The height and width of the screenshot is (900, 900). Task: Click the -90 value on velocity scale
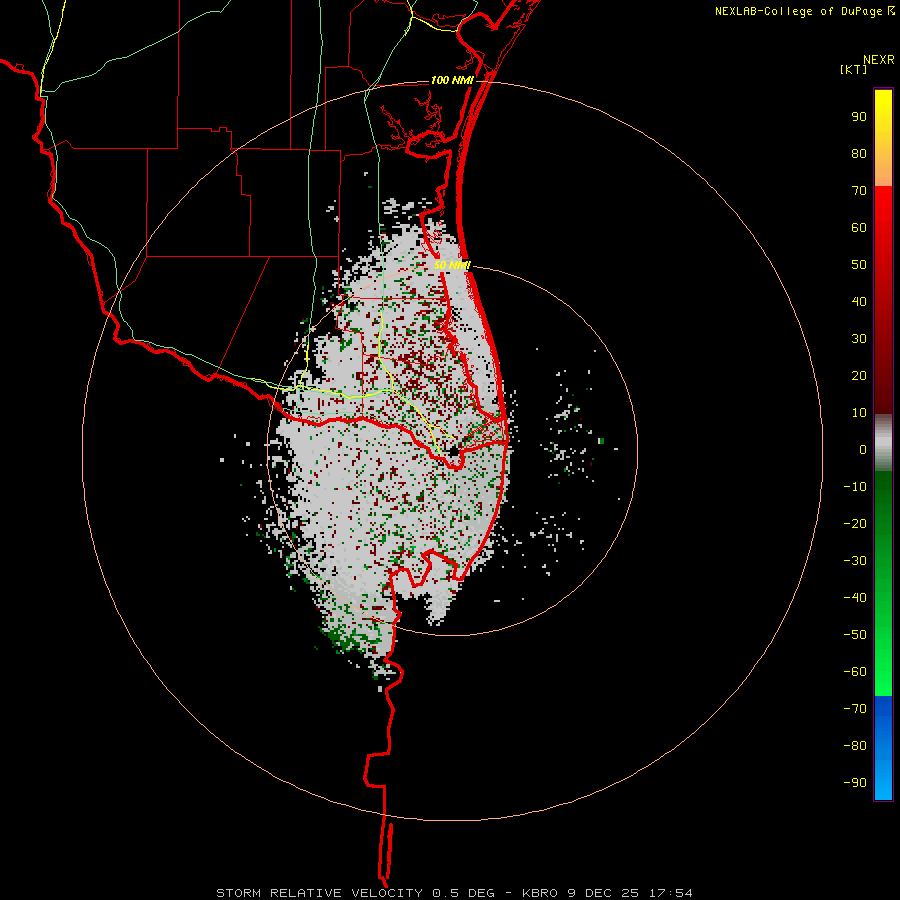click(x=855, y=783)
